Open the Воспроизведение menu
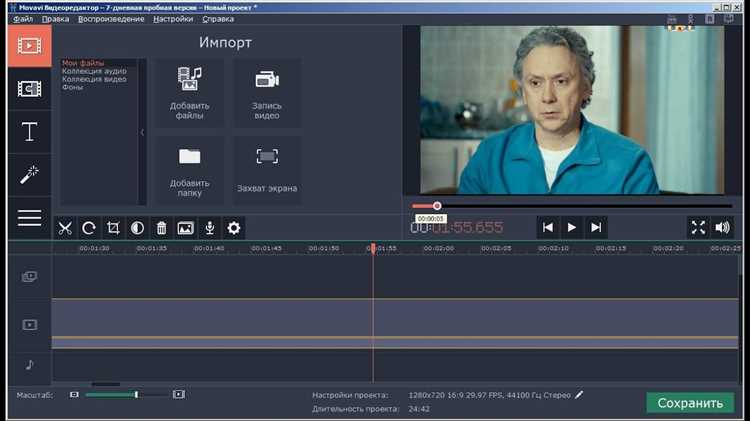 111,19
